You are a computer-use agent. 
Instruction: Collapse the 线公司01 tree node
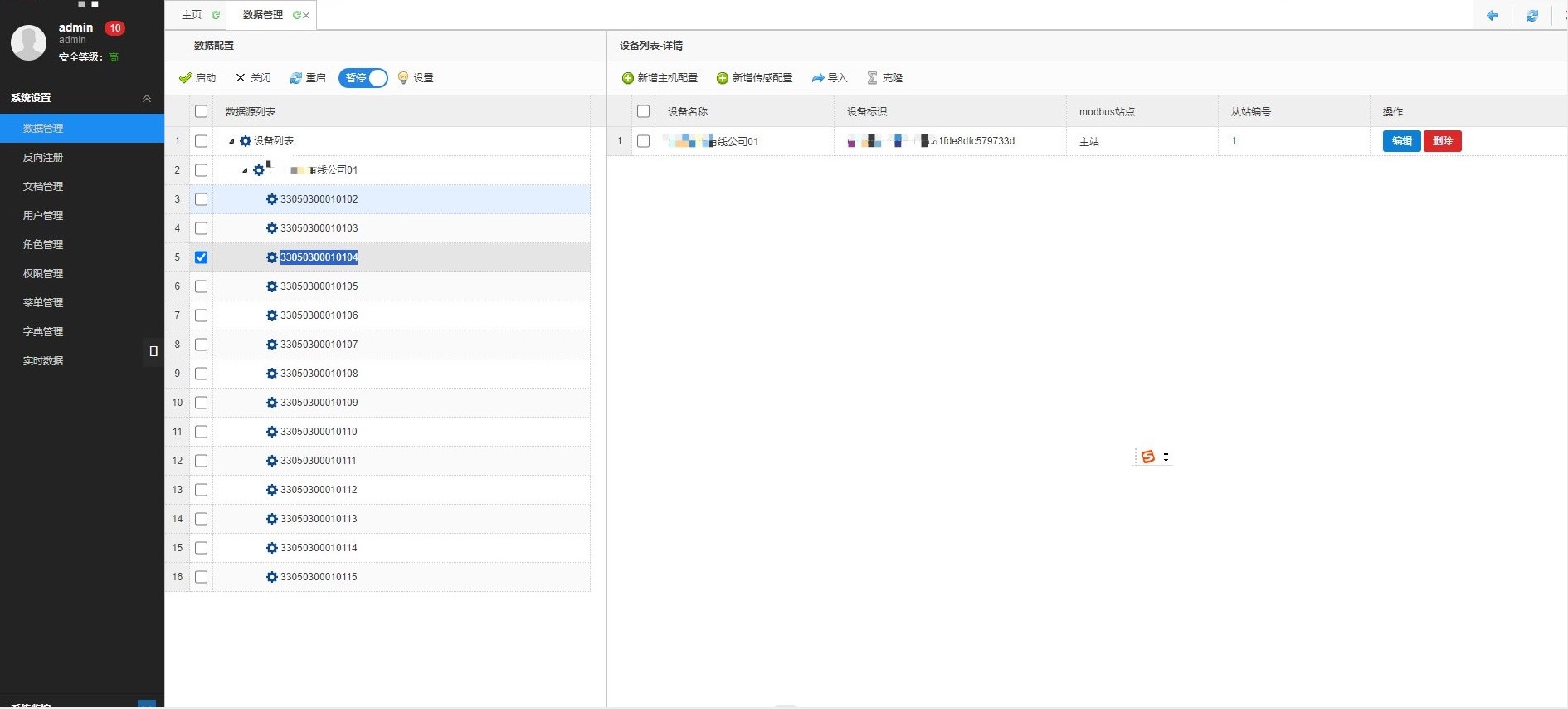pyautogui.click(x=245, y=170)
